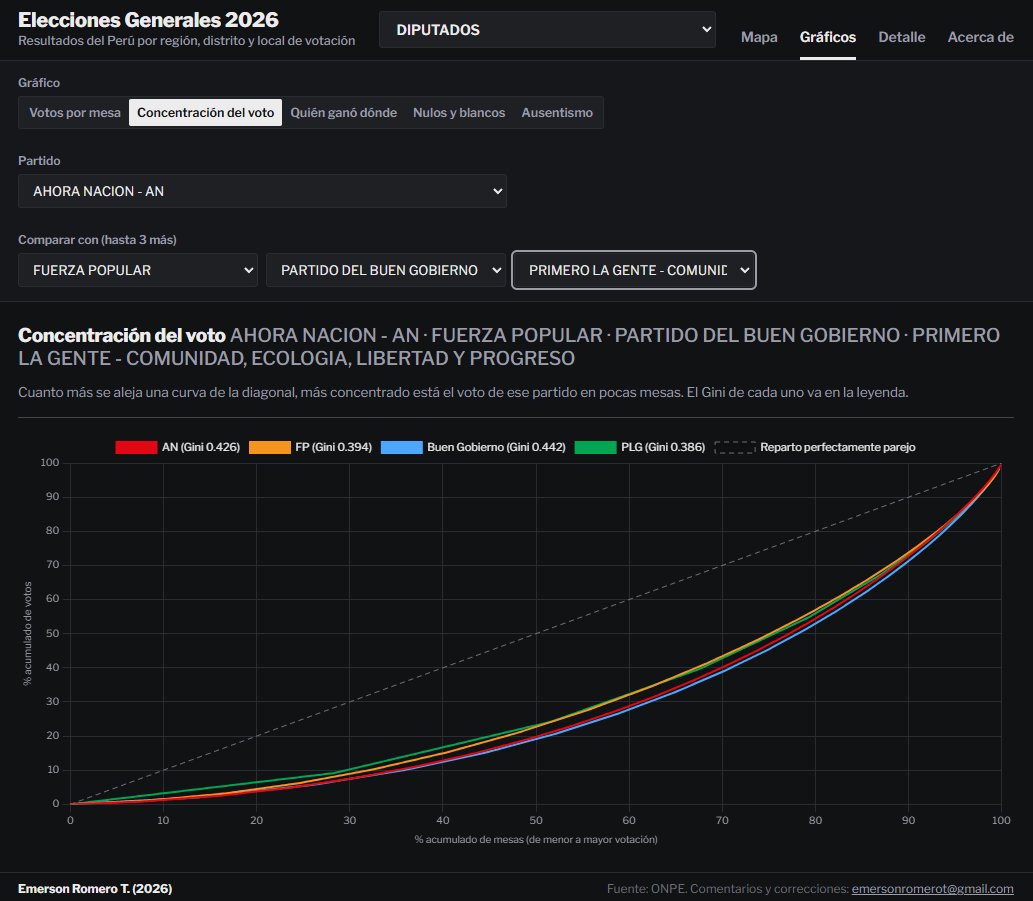View the Ausentismo chart
The height and width of the screenshot is (901, 1033).
click(557, 113)
